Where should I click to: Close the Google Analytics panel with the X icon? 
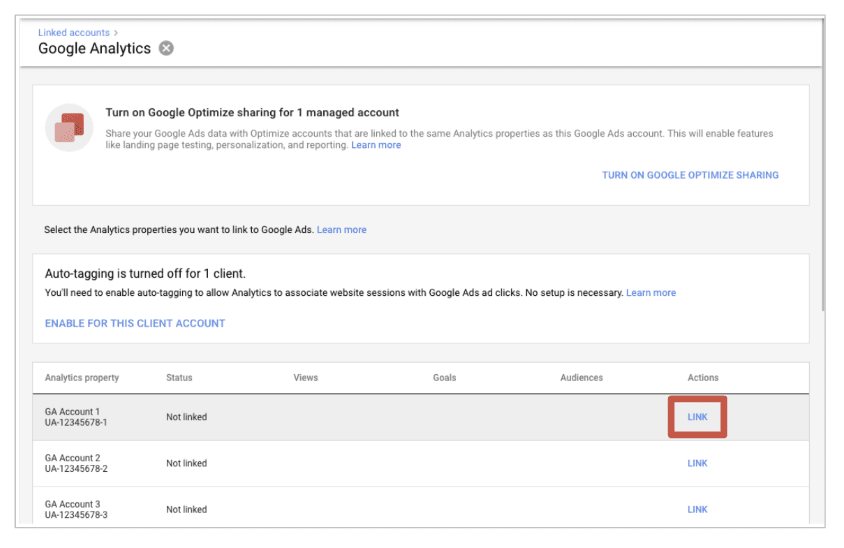[166, 48]
